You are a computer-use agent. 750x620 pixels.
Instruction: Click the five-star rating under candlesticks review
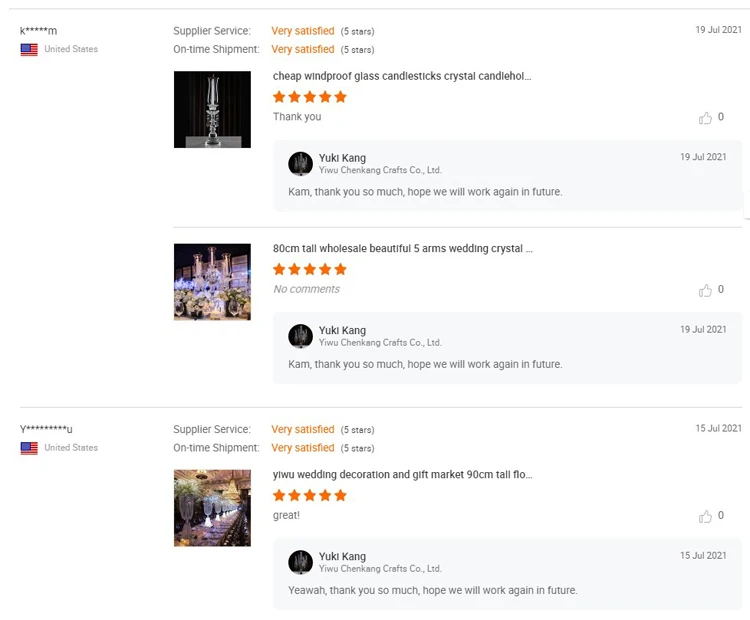[x=310, y=97]
